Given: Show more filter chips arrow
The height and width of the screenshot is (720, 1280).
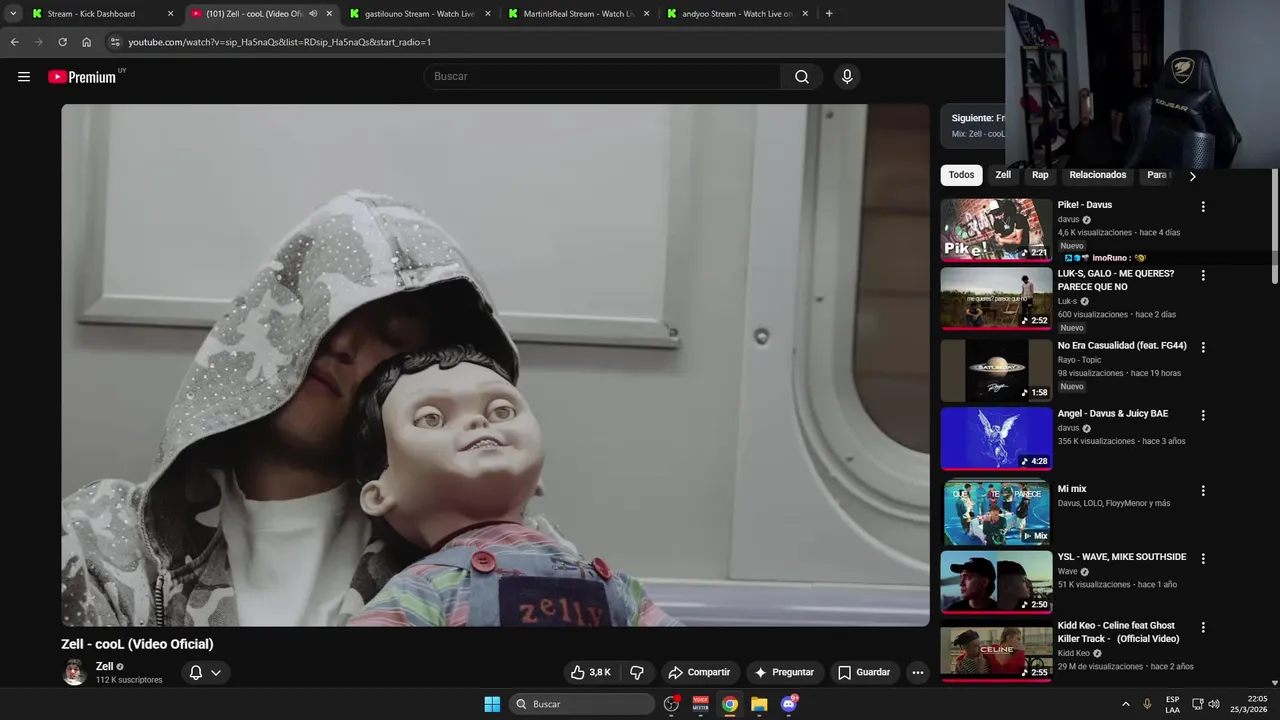Looking at the screenshot, I should click(x=1192, y=176).
